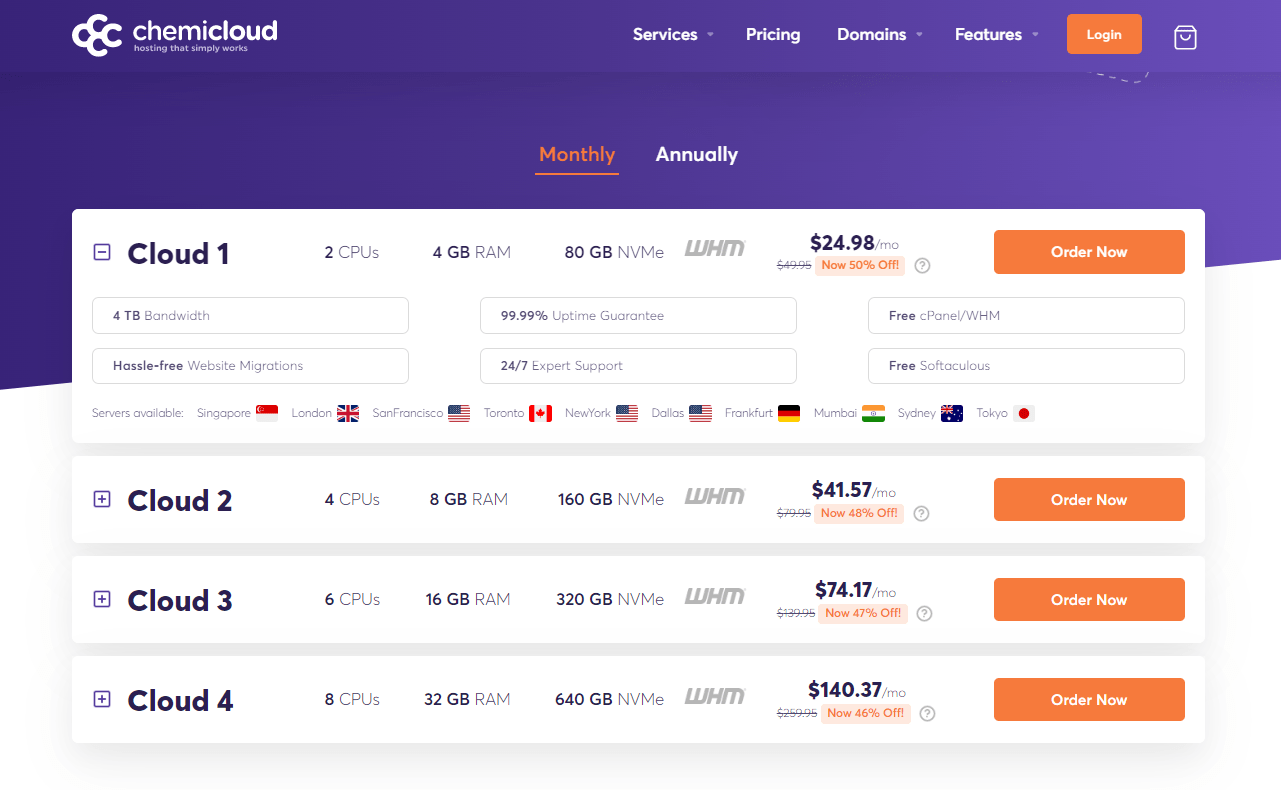Click the Now 50% Off badge
The height and width of the screenshot is (790, 1281).
point(860,266)
